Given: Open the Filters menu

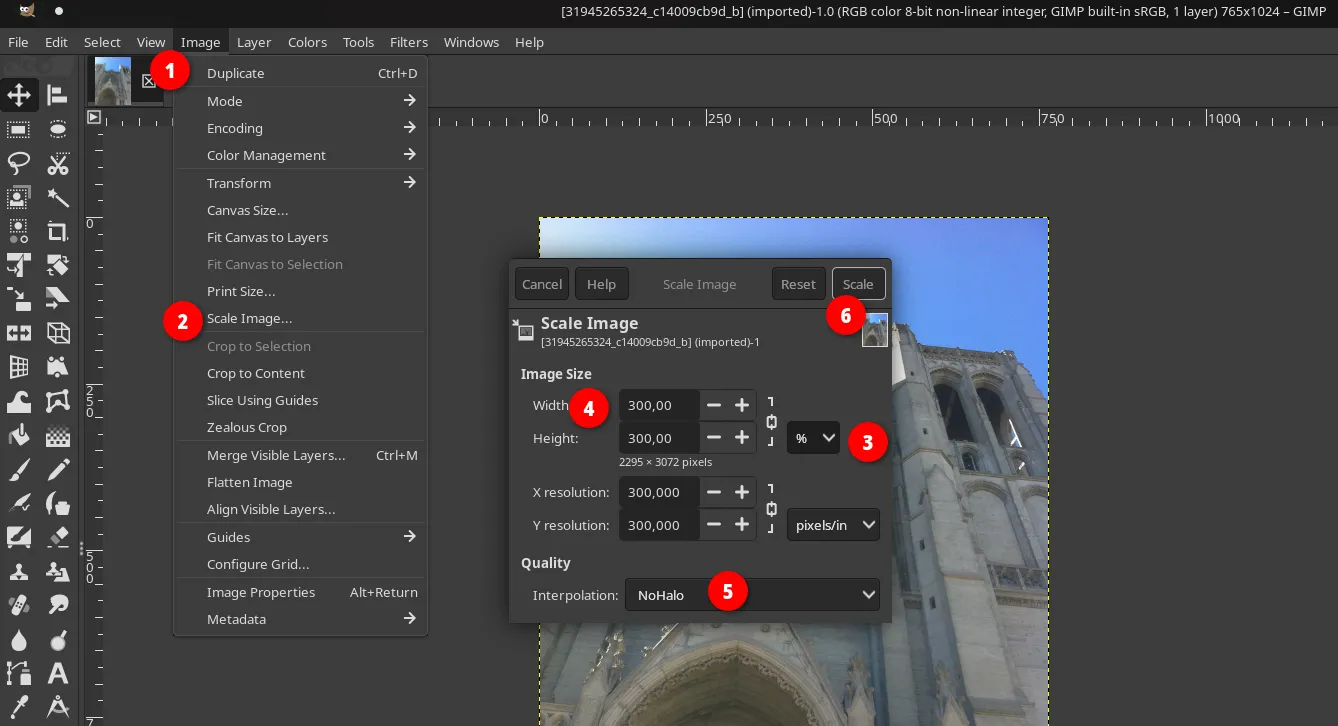Looking at the screenshot, I should point(409,42).
